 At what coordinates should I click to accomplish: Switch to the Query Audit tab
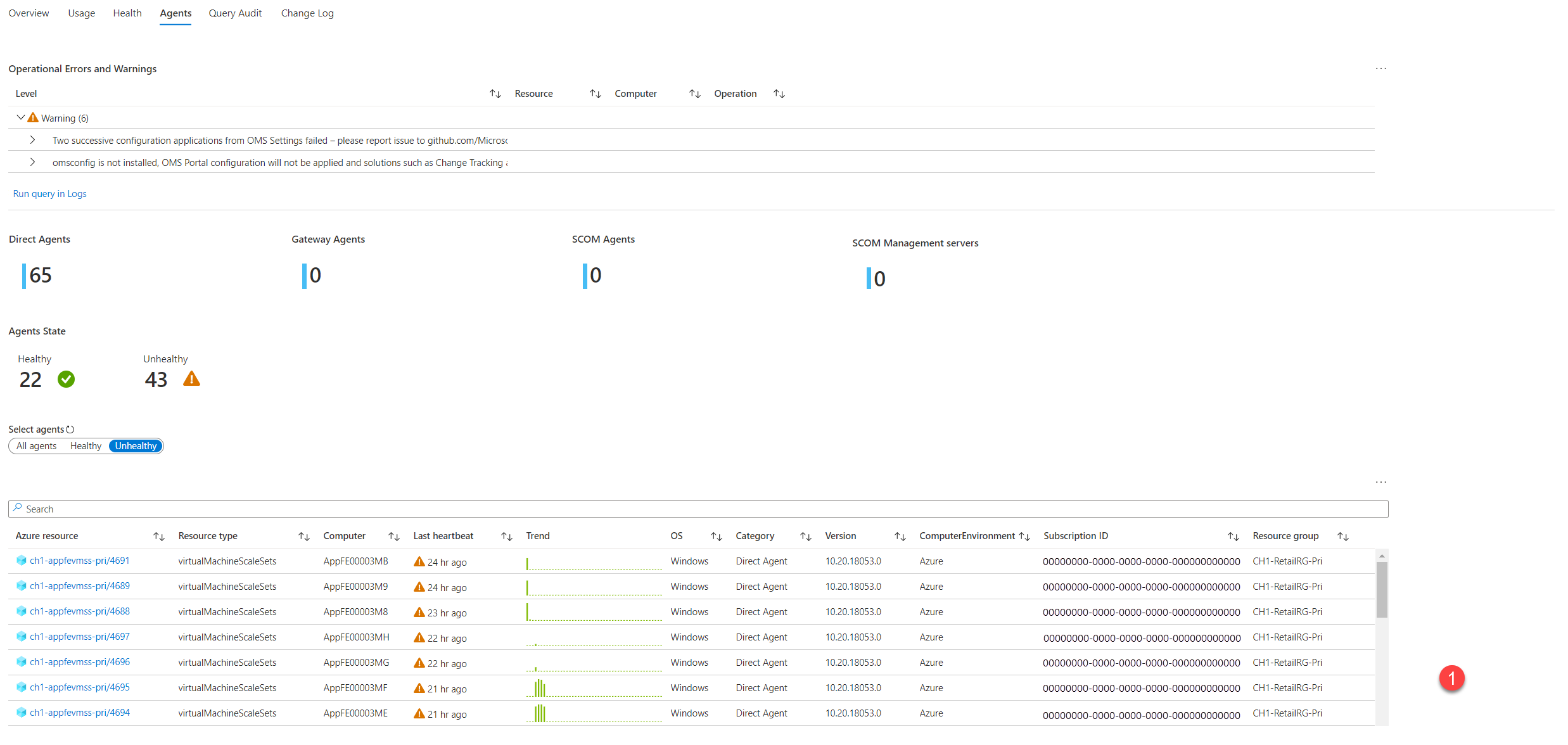[x=235, y=13]
